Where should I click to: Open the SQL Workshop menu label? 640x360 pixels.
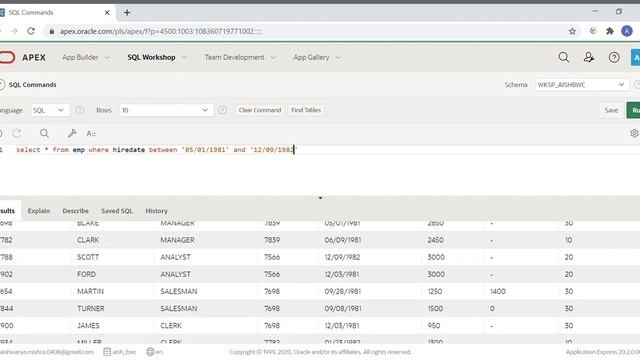tap(151, 58)
